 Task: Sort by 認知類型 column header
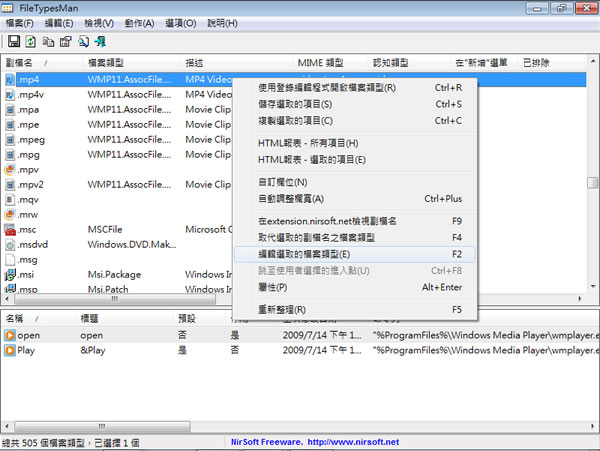click(x=409, y=63)
